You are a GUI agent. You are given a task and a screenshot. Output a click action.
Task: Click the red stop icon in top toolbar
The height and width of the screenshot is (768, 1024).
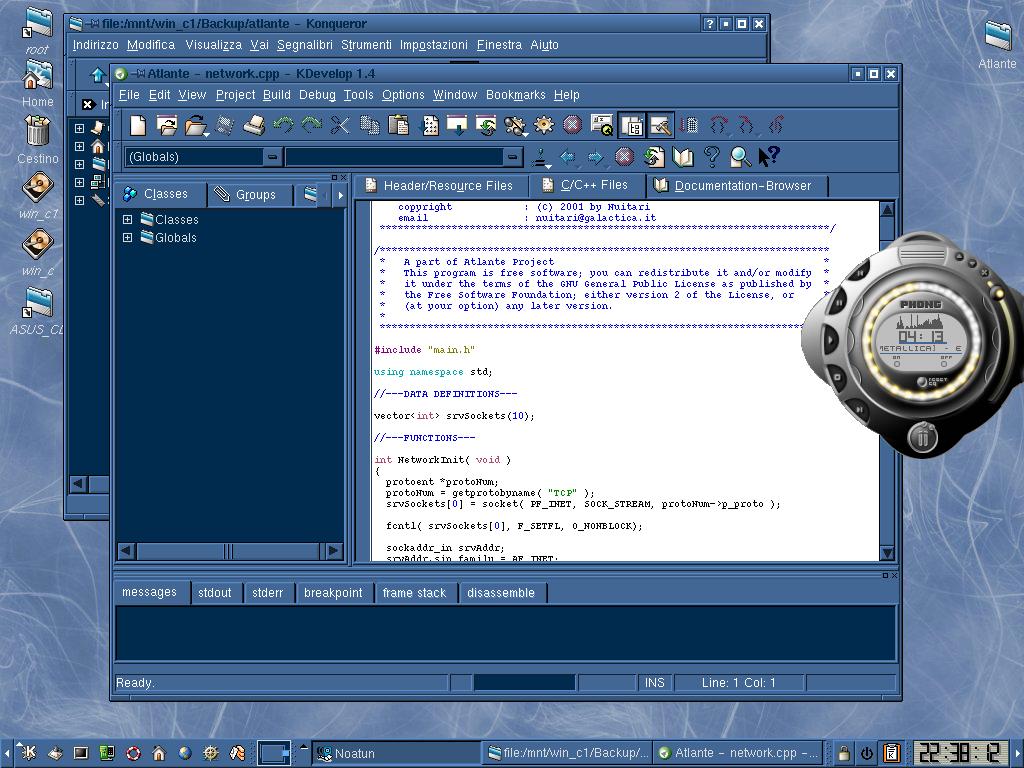click(x=573, y=125)
